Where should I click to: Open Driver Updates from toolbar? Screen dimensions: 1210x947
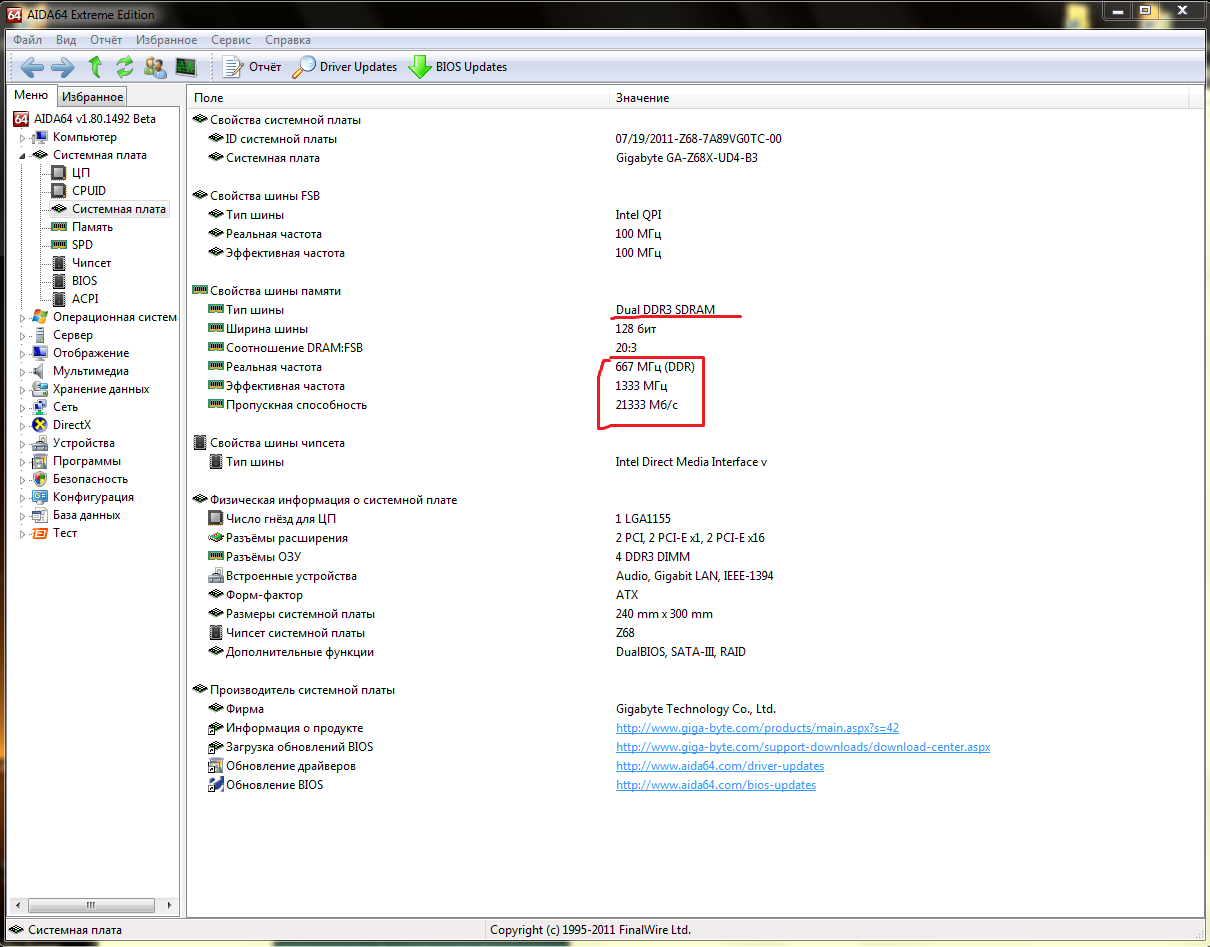click(344, 67)
